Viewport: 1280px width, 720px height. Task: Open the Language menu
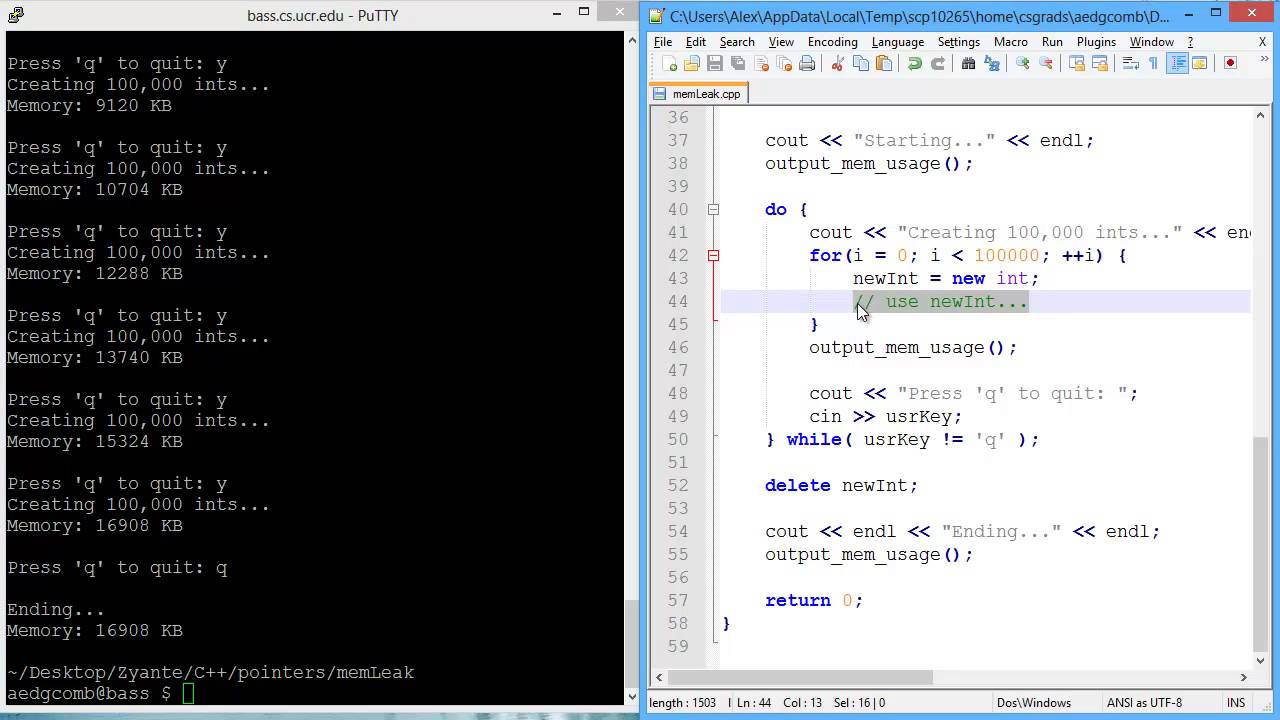click(x=898, y=42)
